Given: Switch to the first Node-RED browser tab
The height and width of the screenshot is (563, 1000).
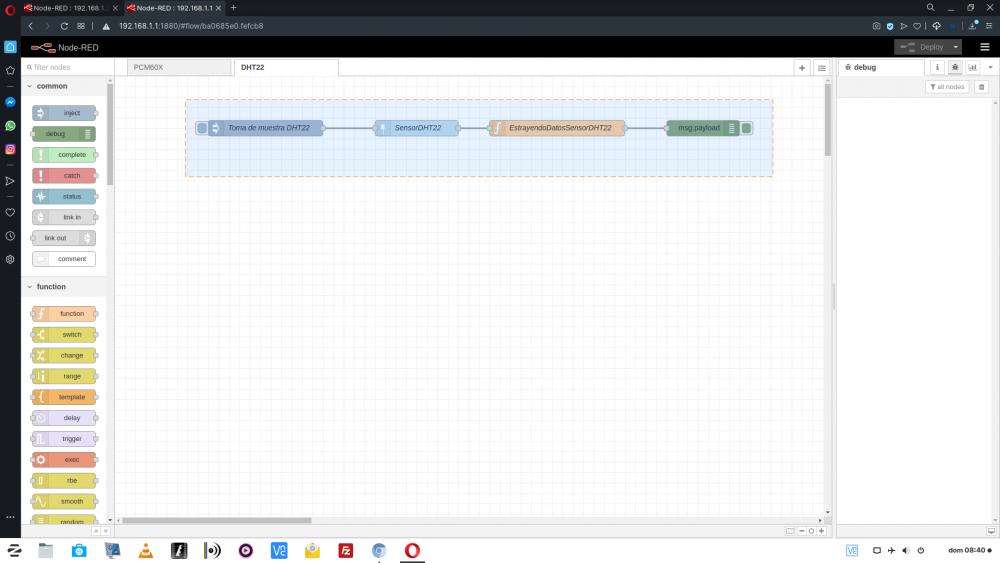Looking at the screenshot, I should [70, 8].
